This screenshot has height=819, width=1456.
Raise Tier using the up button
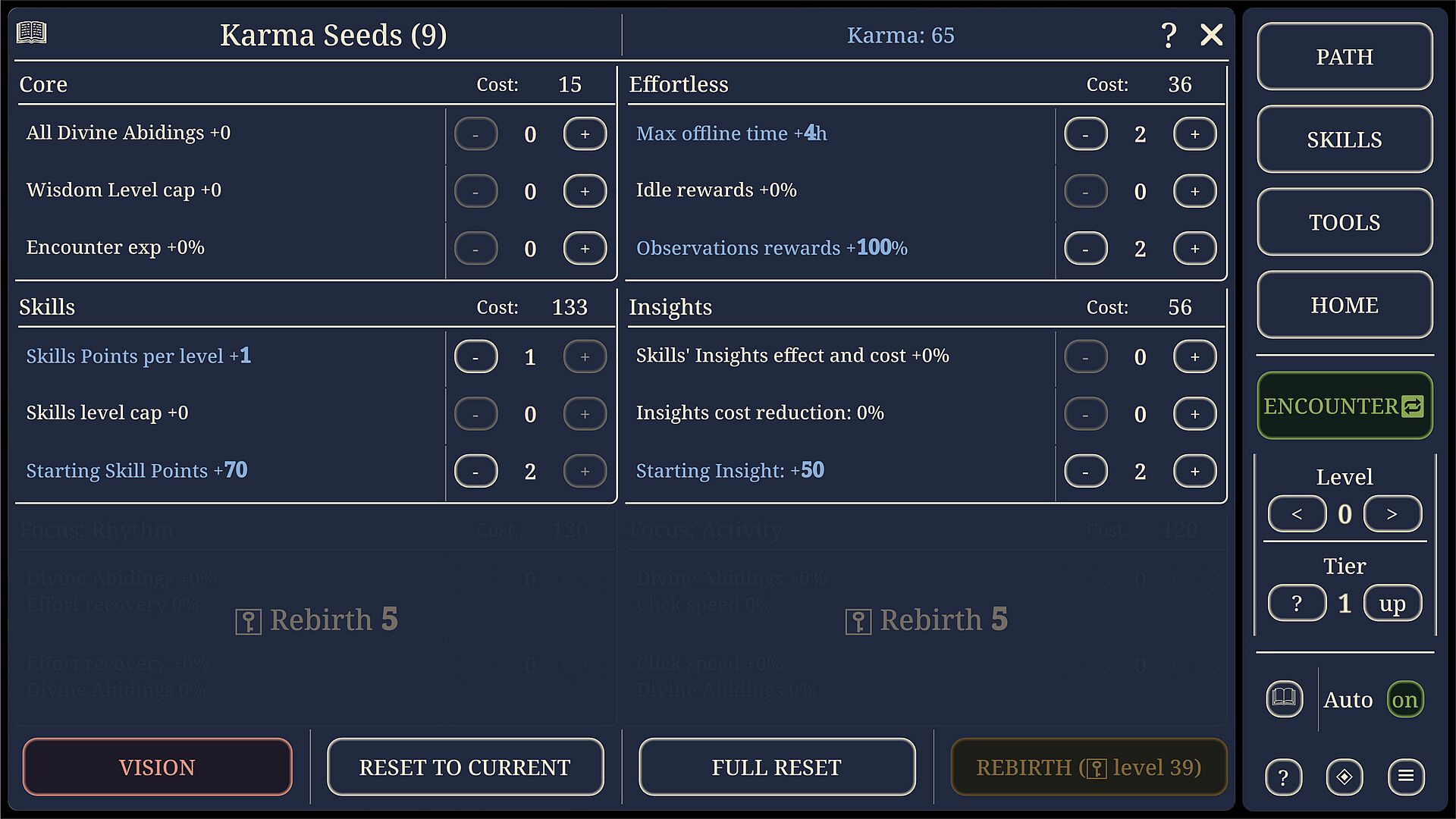1392,604
